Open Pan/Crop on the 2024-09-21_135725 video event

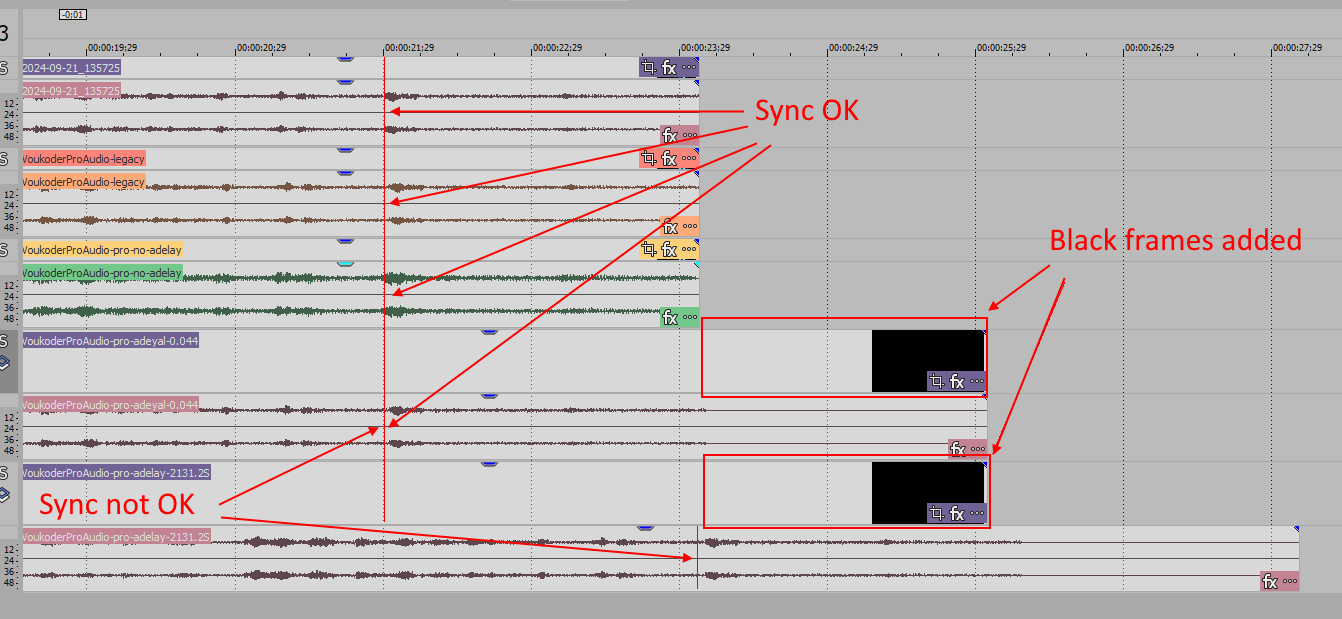point(649,68)
